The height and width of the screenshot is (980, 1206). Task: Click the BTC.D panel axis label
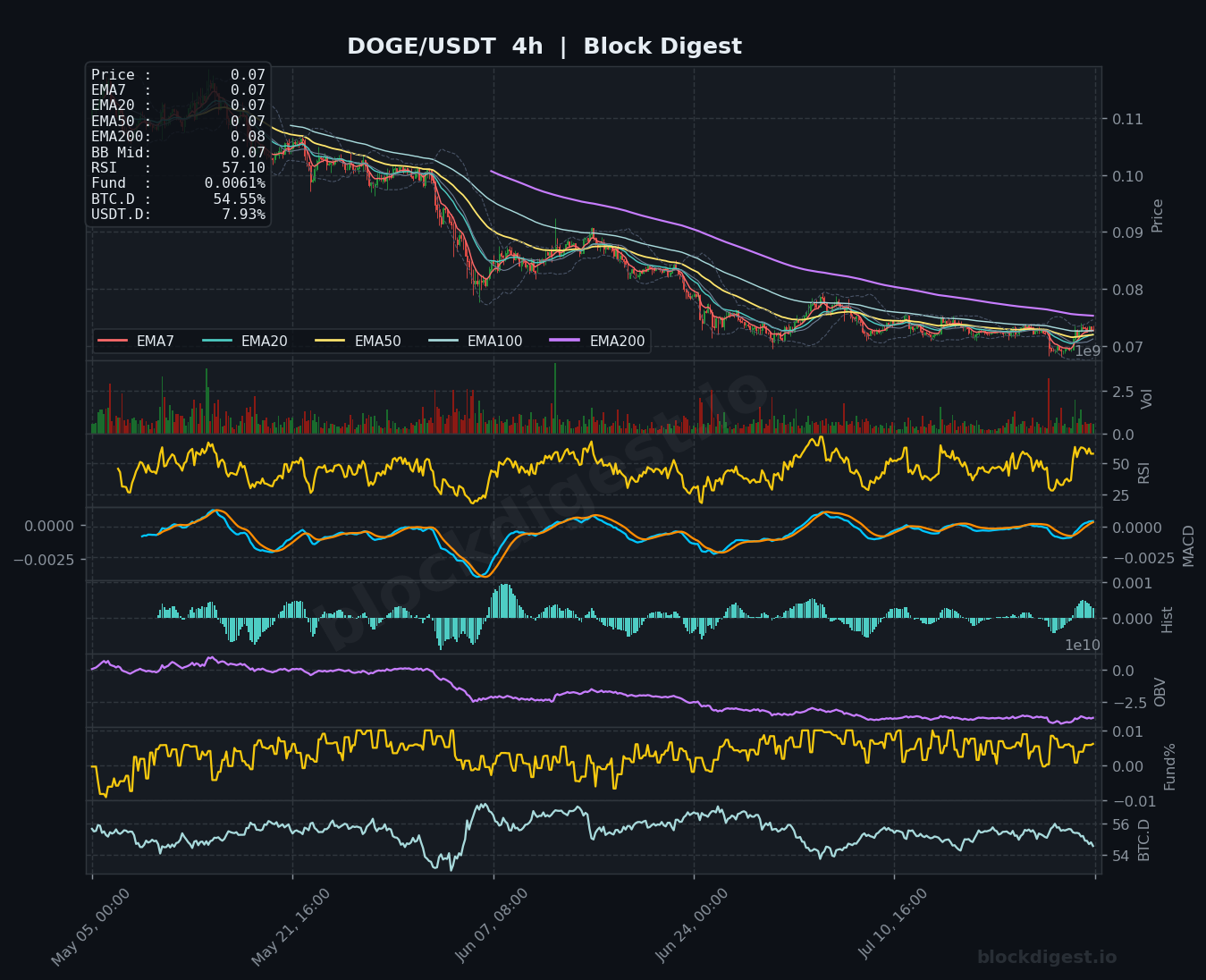click(1144, 840)
